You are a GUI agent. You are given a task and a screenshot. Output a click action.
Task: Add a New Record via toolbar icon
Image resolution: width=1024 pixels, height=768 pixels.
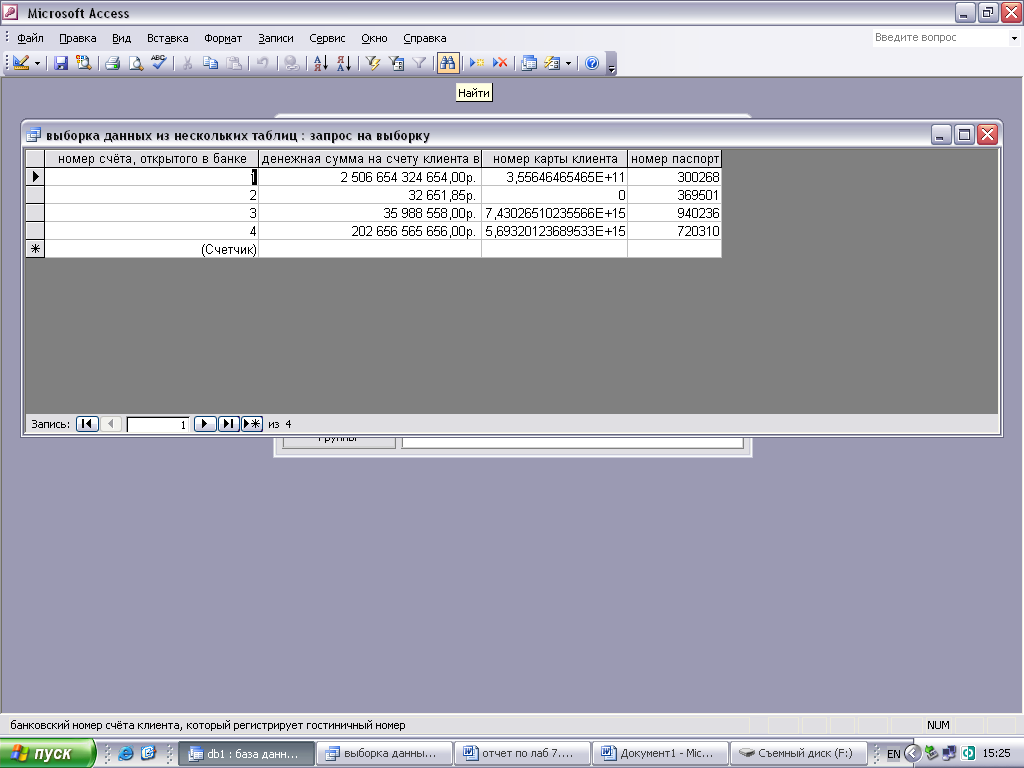click(477, 63)
